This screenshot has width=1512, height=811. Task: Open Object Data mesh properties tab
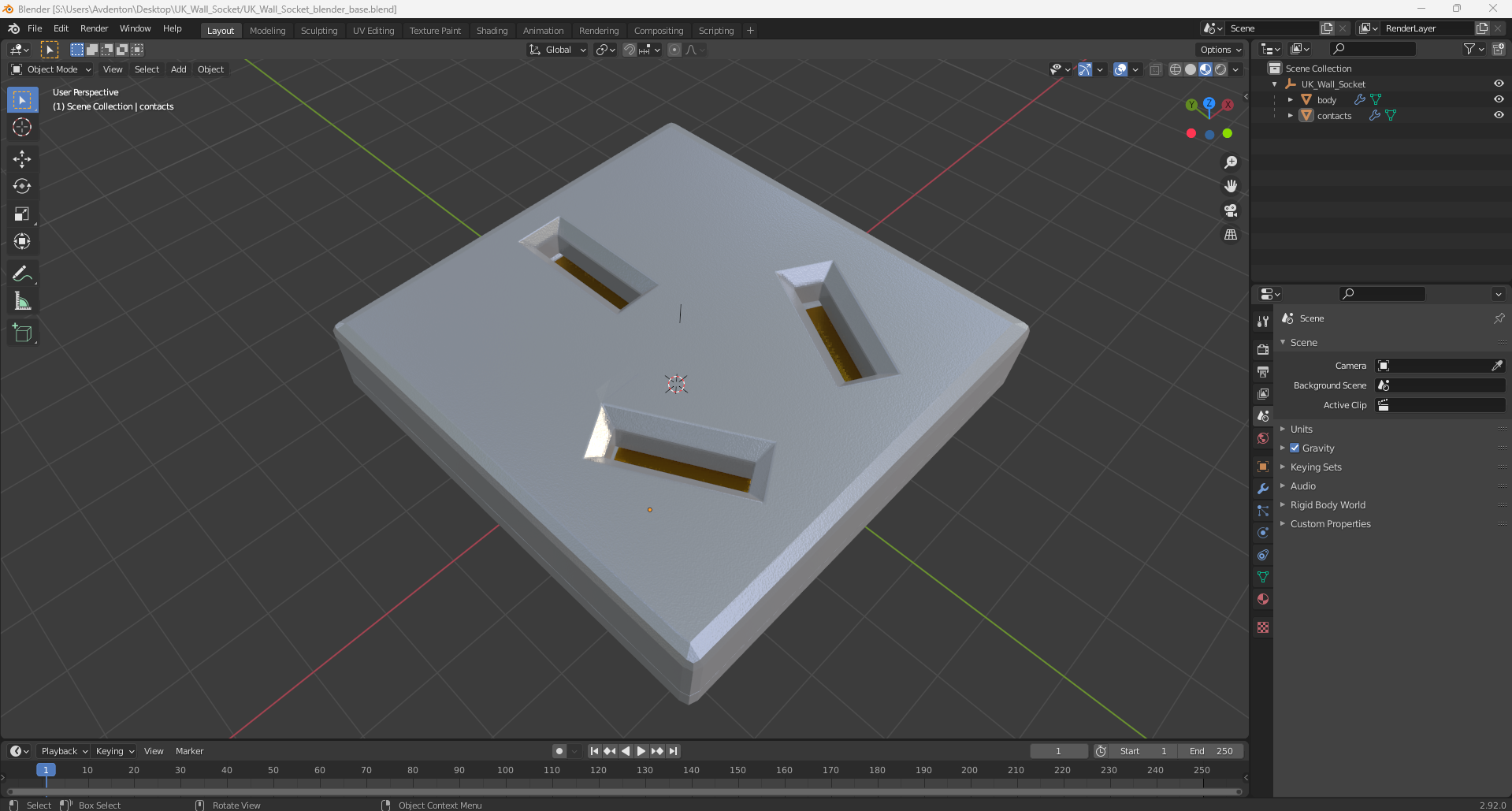coord(1263,577)
